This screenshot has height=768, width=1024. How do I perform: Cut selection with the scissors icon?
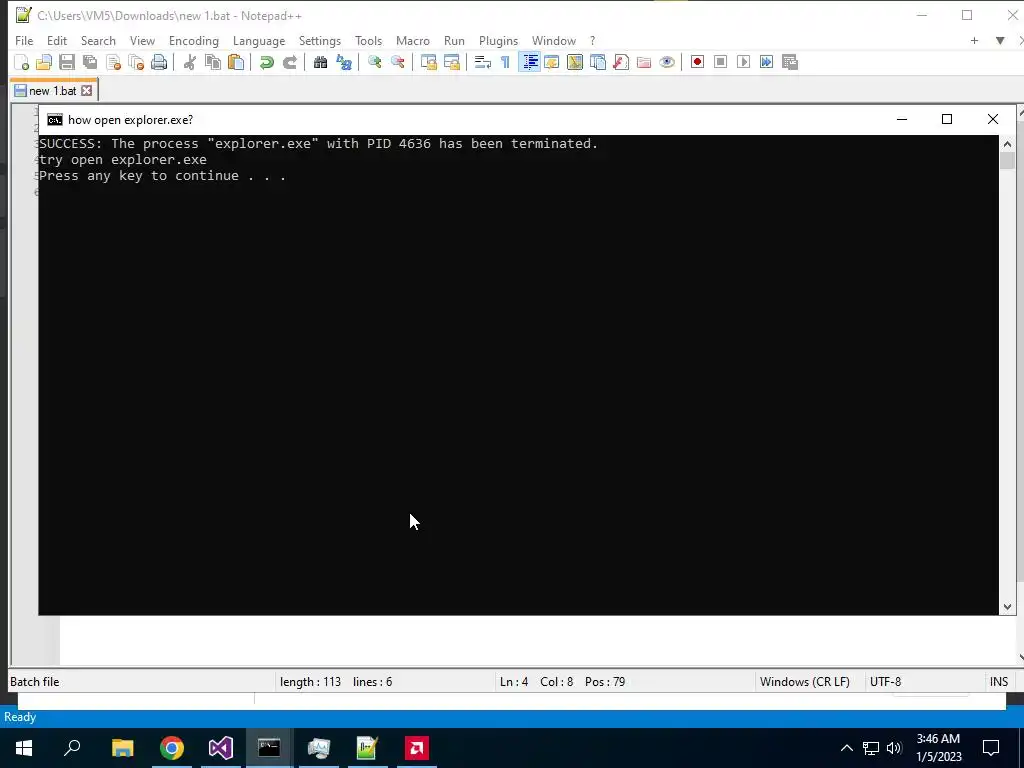pyautogui.click(x=189, y=62)
